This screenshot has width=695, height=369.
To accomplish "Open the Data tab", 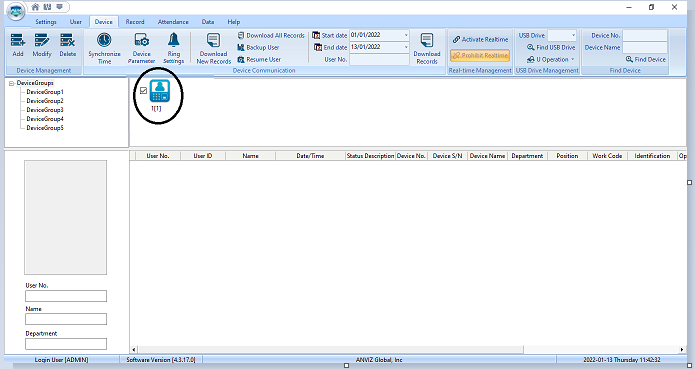I will 208,22.
